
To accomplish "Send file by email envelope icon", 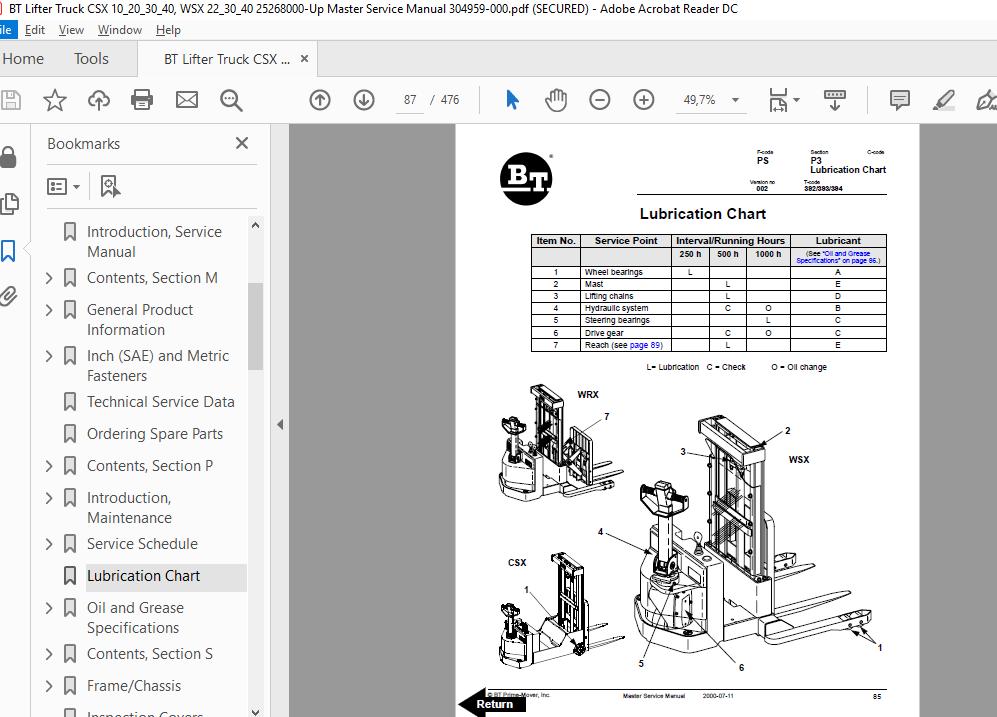I will click(186, 100).
